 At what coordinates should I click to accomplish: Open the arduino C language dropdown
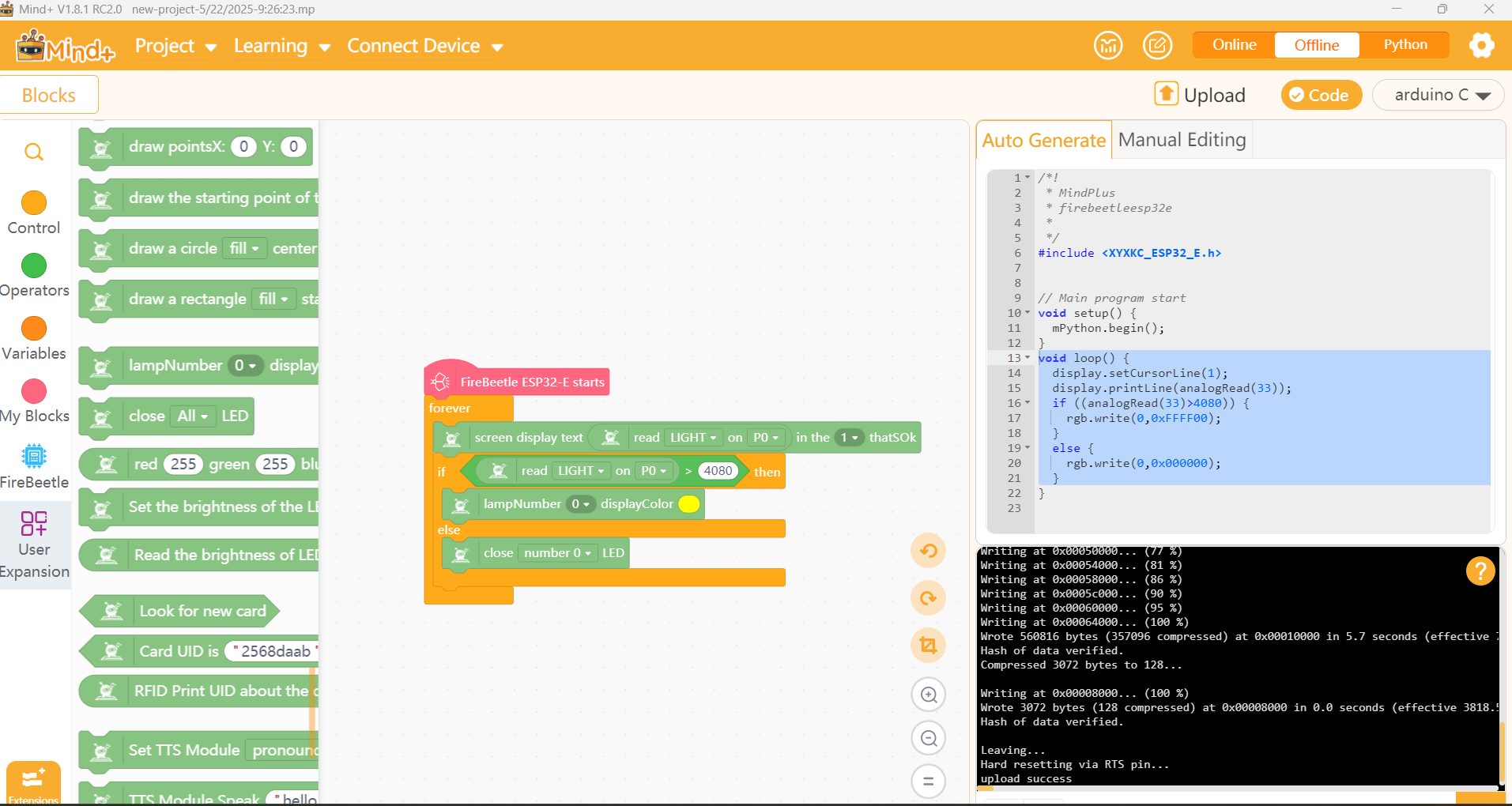pyautogui.click(x=1438, y=95)
